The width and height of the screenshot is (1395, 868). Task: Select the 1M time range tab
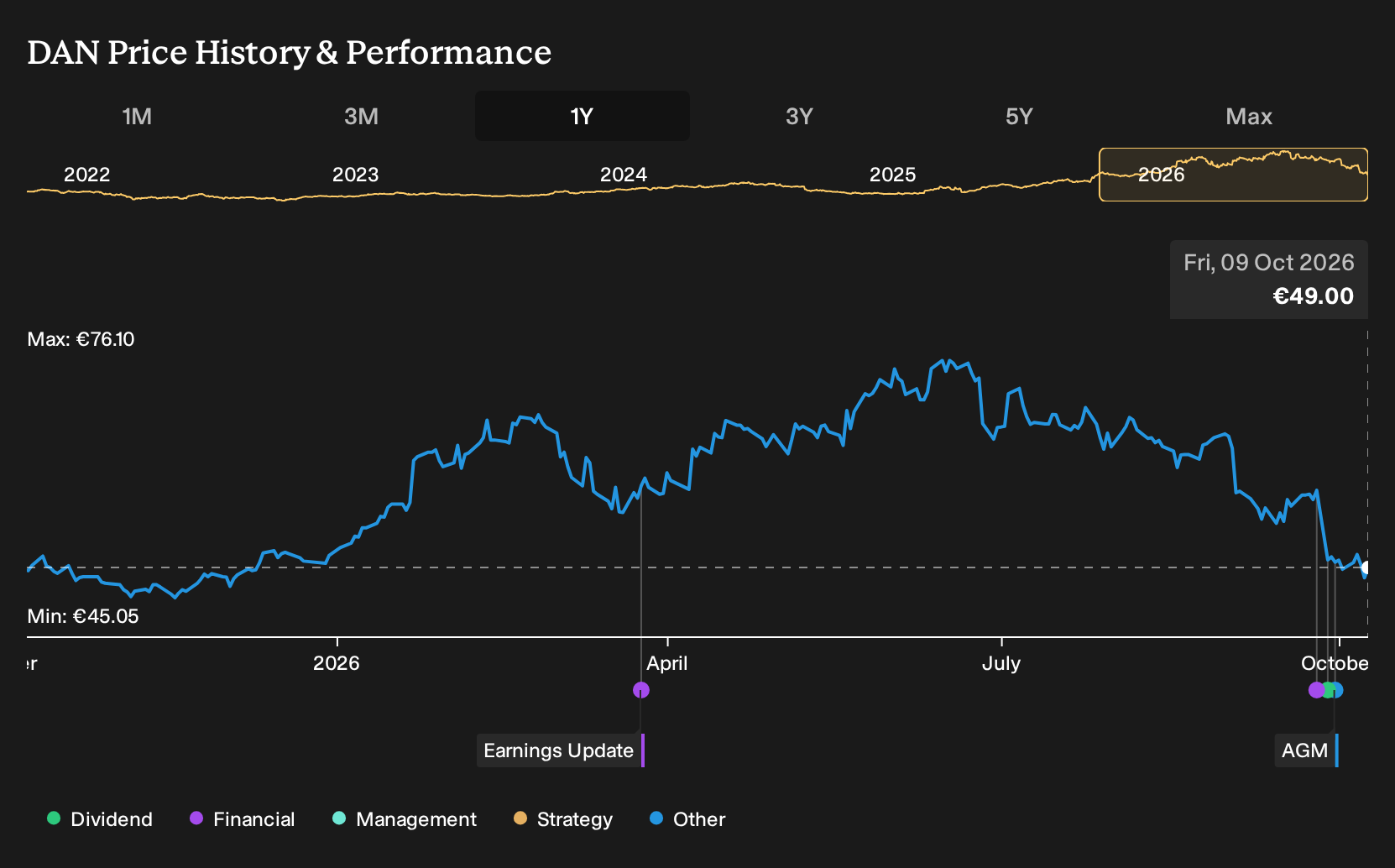pos(137,116)
